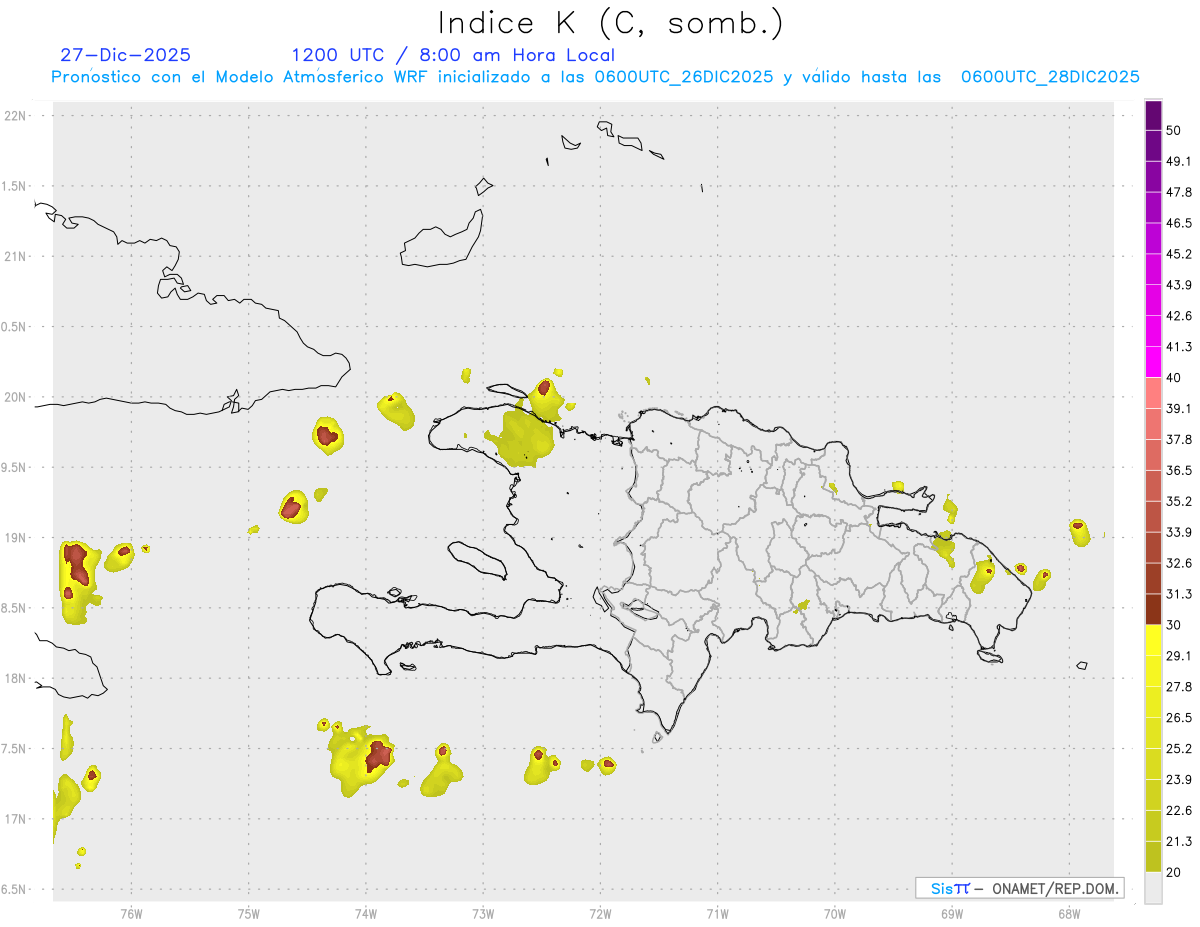This screenshot has height=927, width=1200.
Task: Click "1200 UTC / 8:00 am Hora Local" text
Action: click(x=453, y=55)
